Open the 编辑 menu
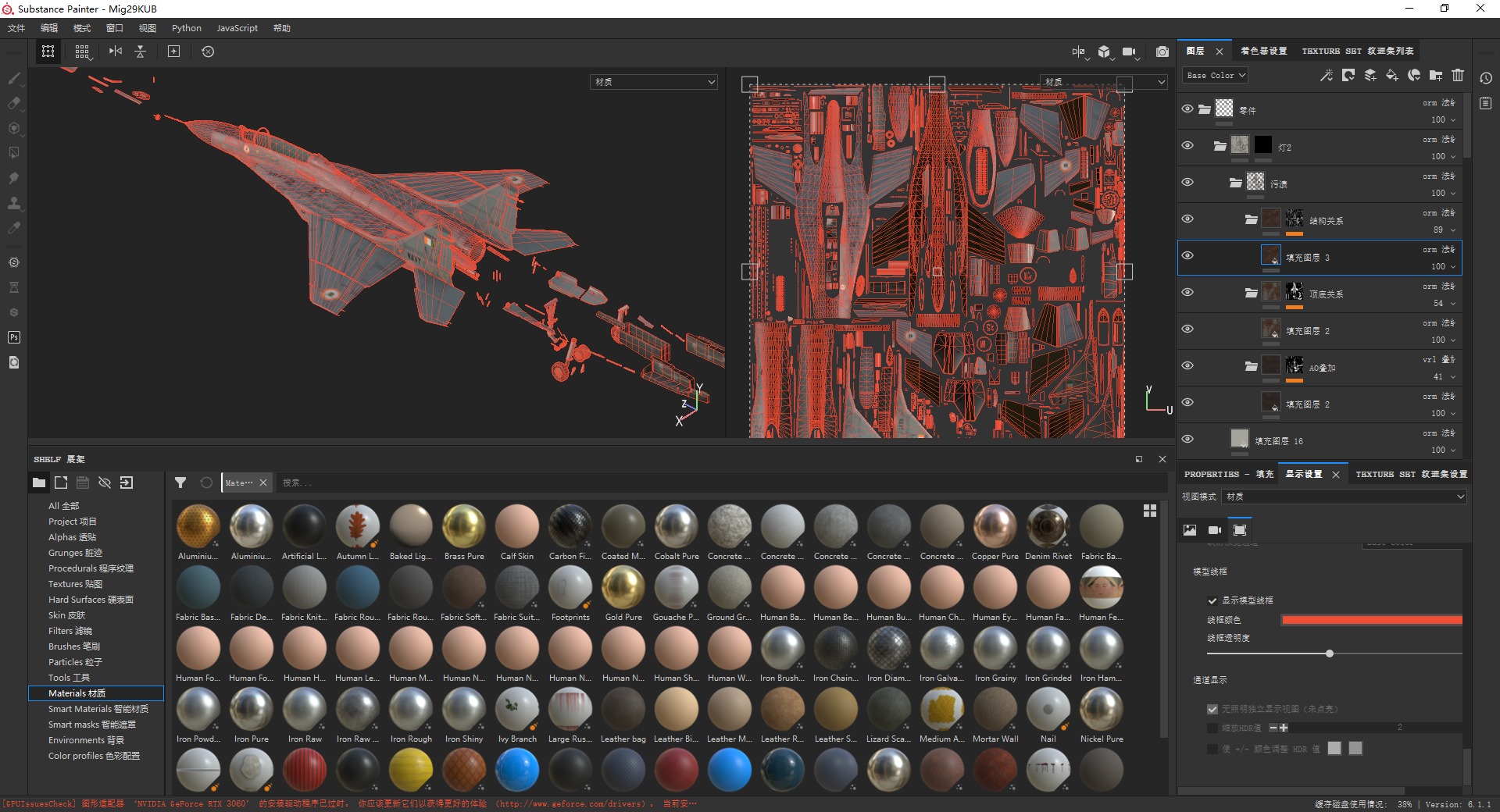Viewport: 1500px width, 812px height. [49, 28]
